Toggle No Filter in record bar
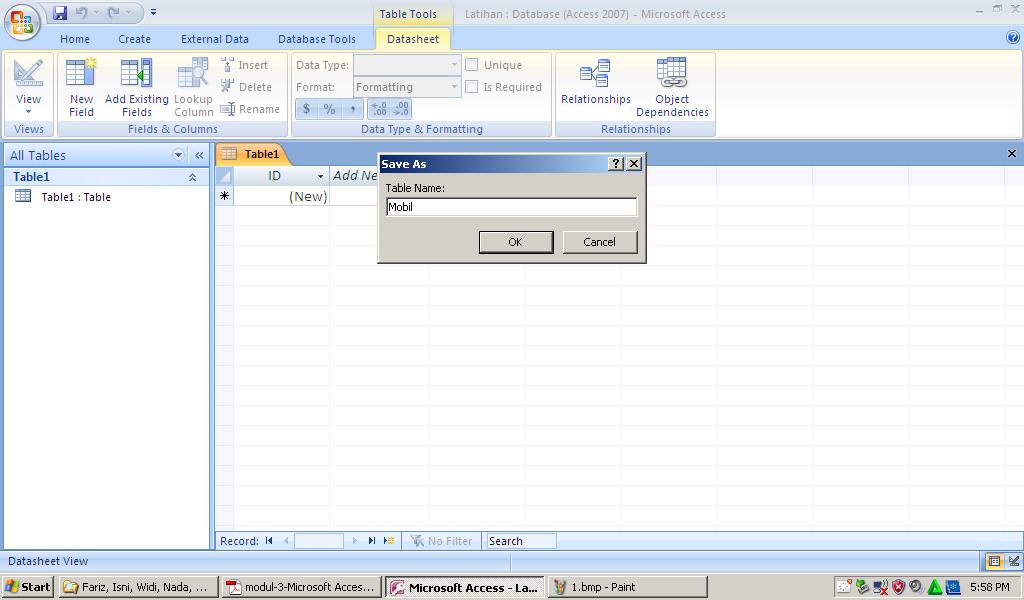 pyautogui.click(x=441, y=540)
